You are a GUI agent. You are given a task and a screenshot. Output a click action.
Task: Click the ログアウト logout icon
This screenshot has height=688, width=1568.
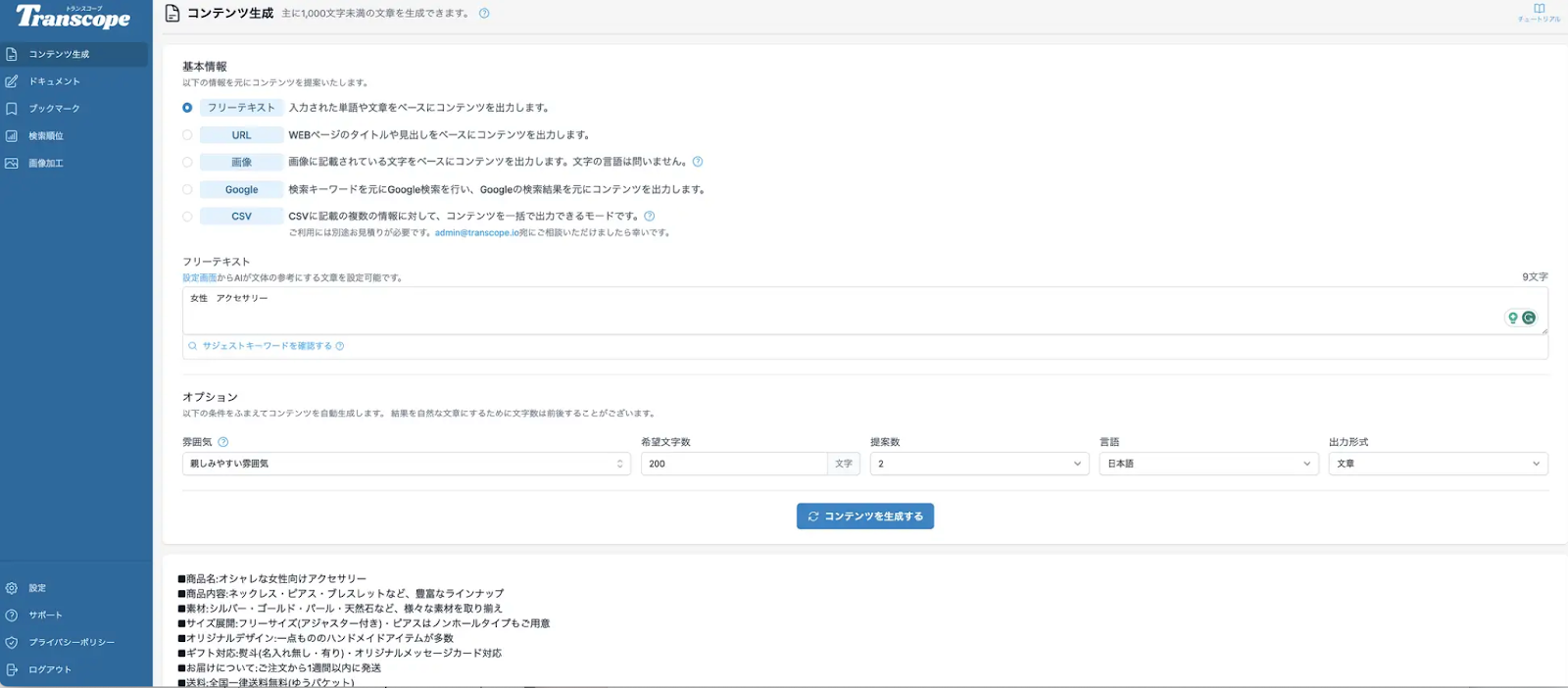pos(12,669)
